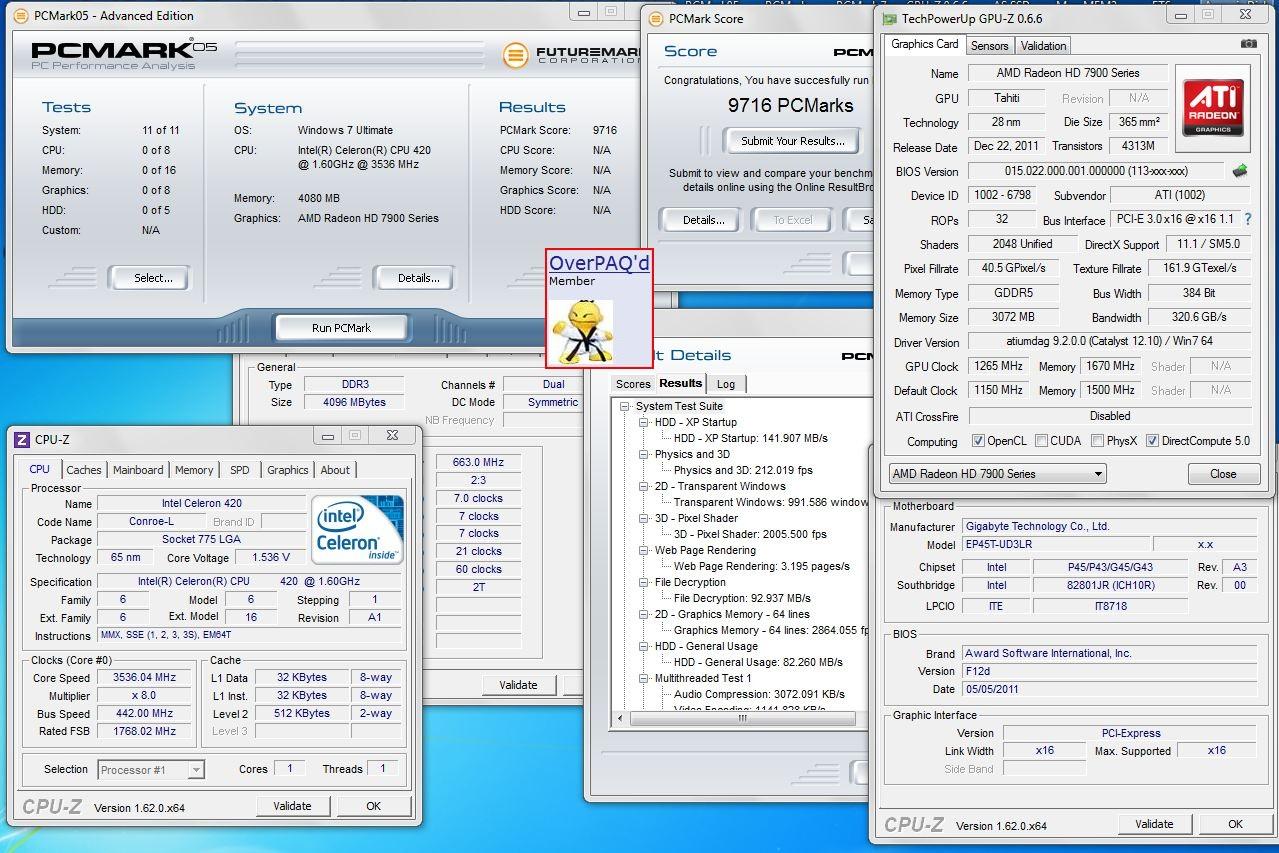Click the ATI Radeon logo in GPU-Z
Viewport: 1279px width, 853px height.
pos(1213,108)
